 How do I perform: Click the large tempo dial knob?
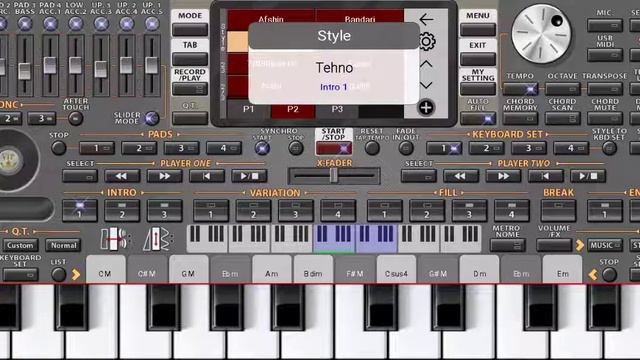coord(541,34)
